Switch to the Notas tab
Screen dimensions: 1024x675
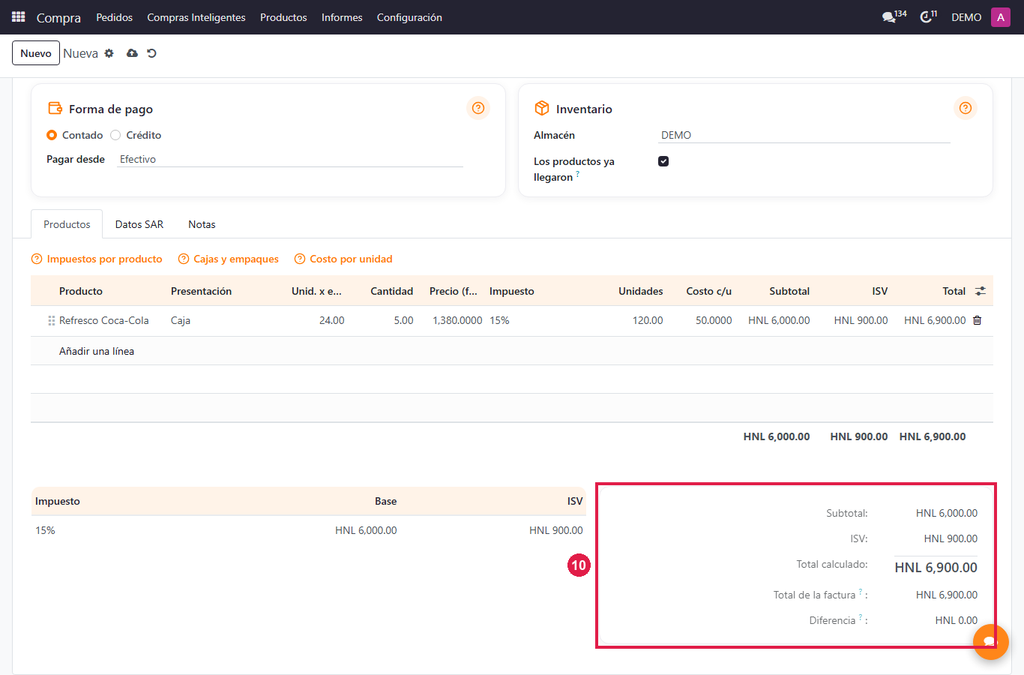pyautogui.click(x=202, y=225)
